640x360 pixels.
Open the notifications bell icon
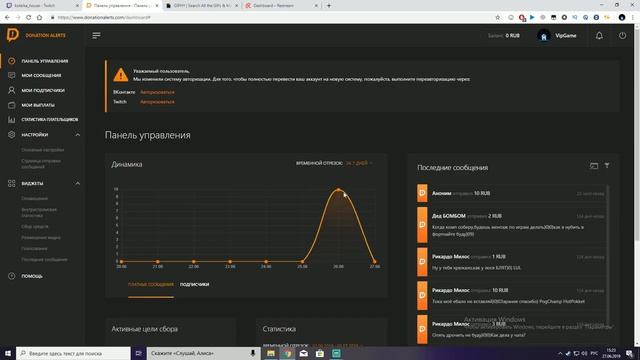pyautogui.click(x=599, y=36)
